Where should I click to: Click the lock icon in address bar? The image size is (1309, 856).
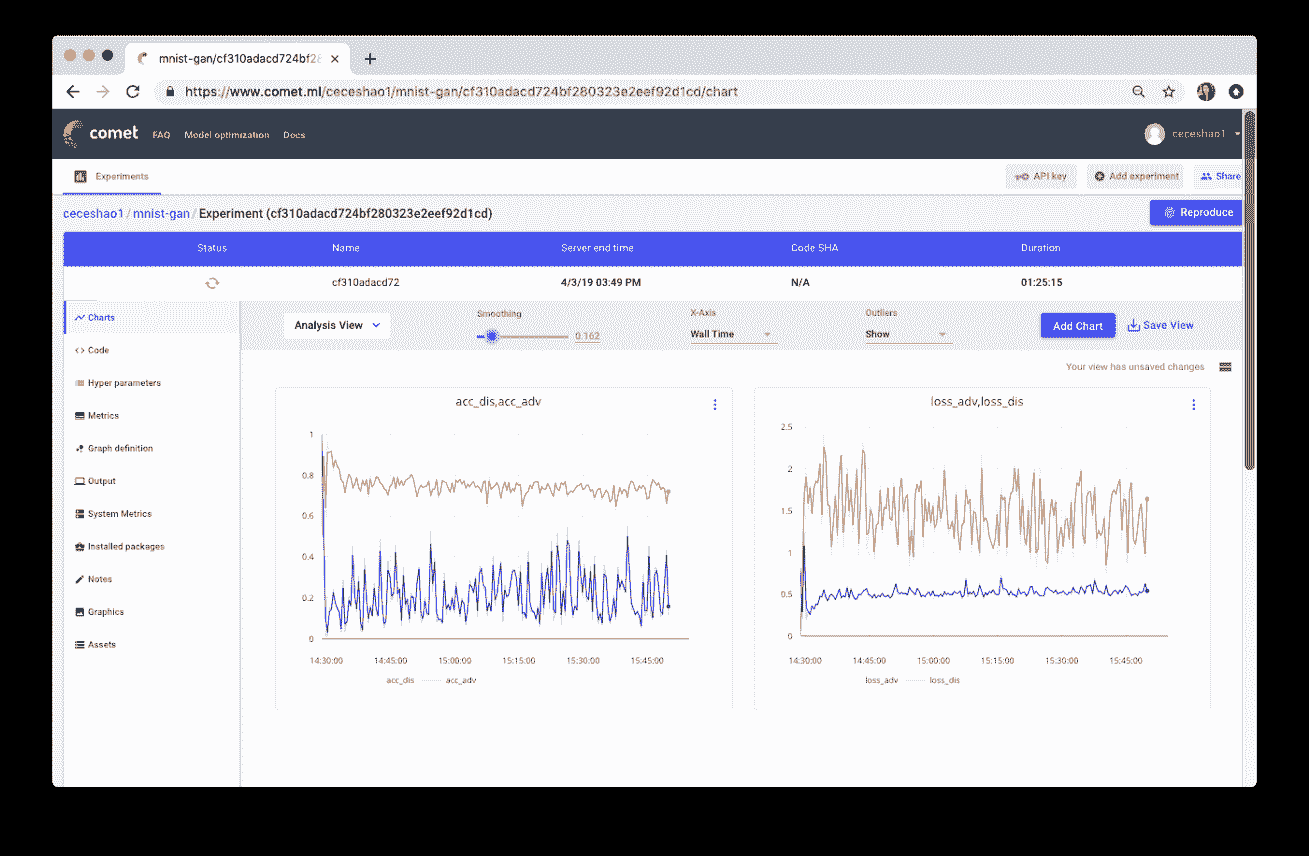[169, 91]
